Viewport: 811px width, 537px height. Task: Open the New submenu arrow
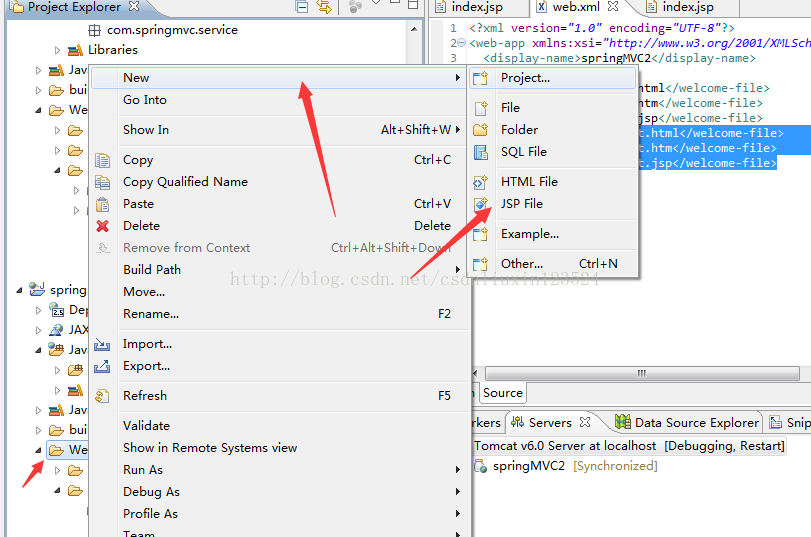[458, 78]
